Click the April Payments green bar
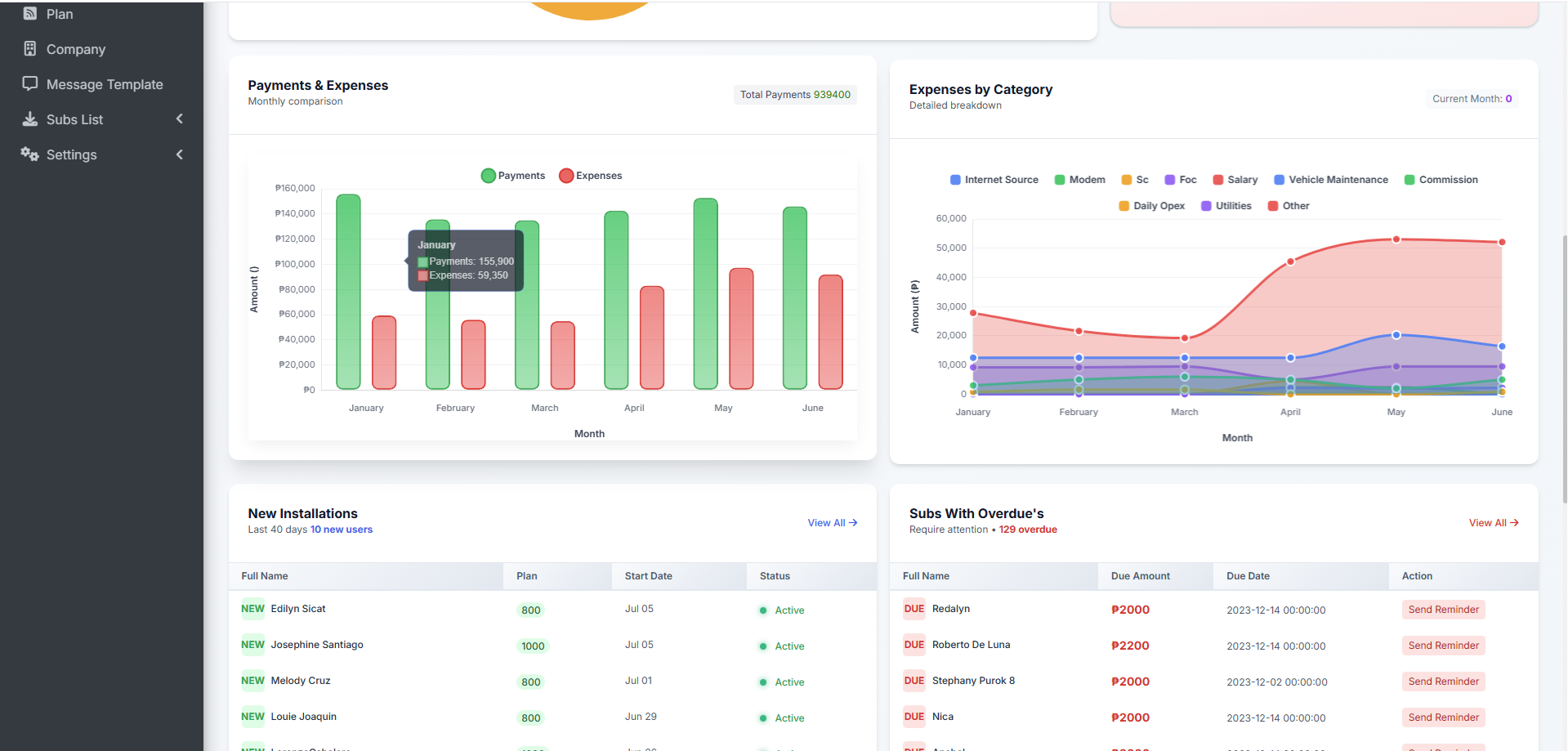The image size is (1568, 751). pyautogui.click(x=616, y=300)
